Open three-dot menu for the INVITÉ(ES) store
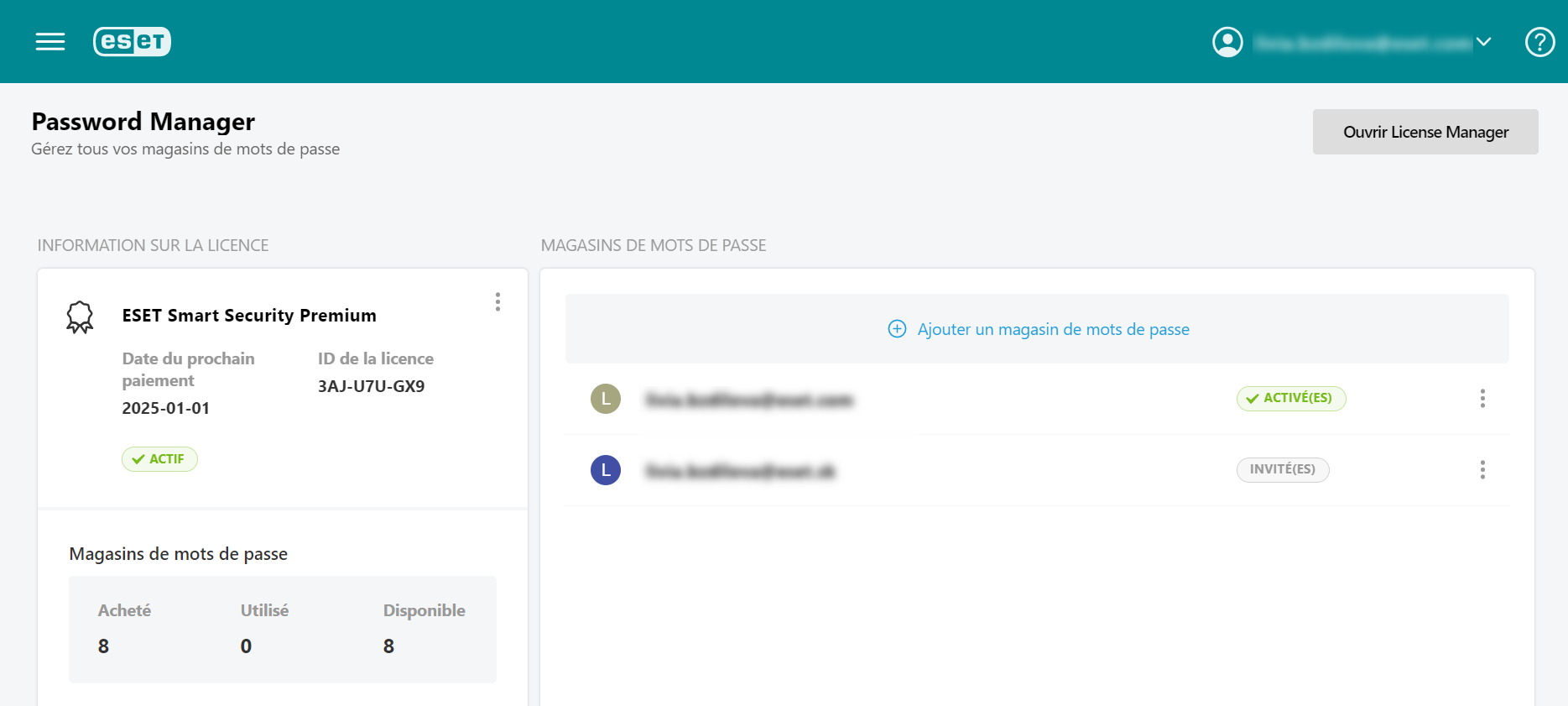This screenshot has height=706, width=1568. [1482, 470]
